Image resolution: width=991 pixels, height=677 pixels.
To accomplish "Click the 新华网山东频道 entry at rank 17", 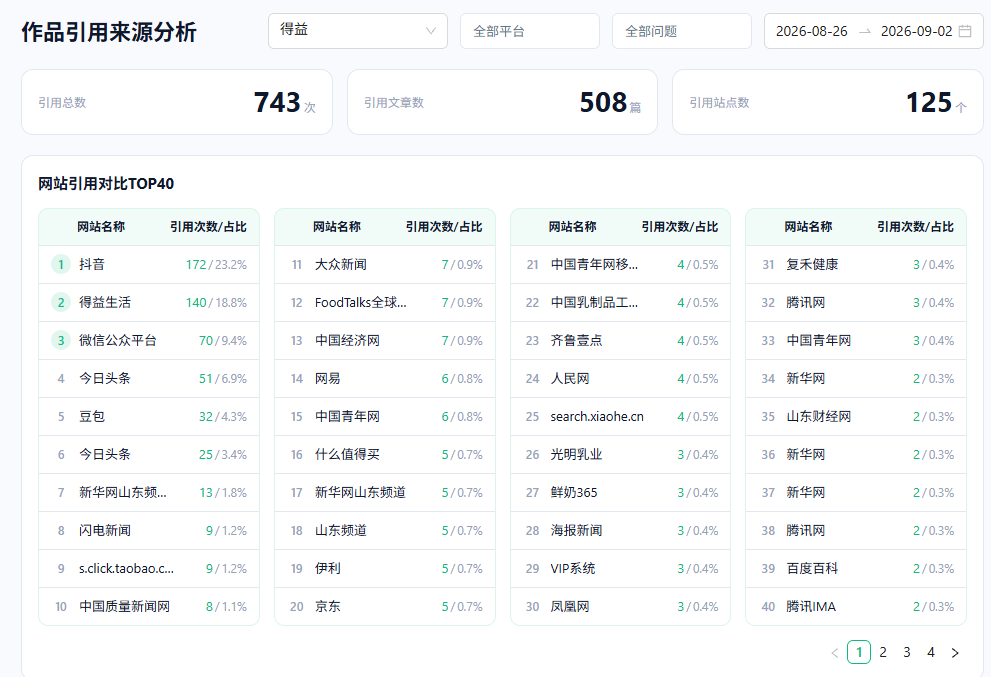I will (360, 492).
